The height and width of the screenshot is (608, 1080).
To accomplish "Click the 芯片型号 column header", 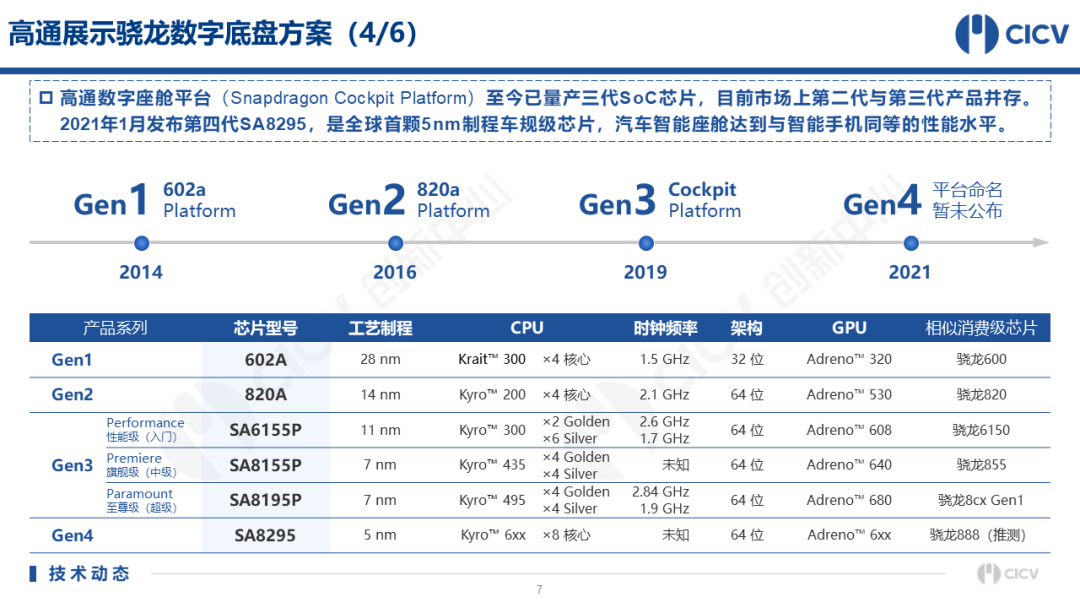I will 265,328.
